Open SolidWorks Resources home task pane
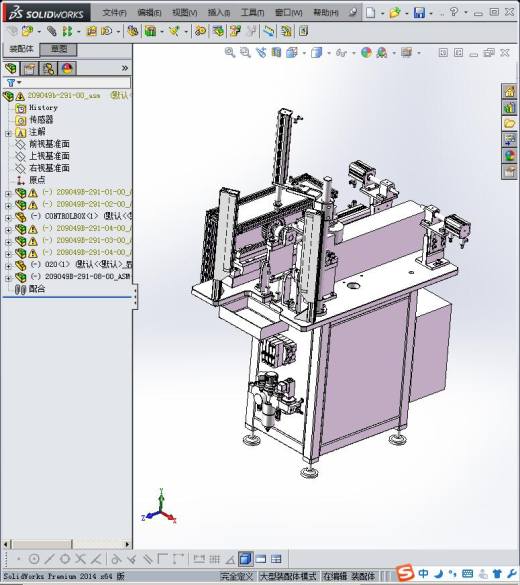The image size is (520, 585). click(x=510, y=91)
